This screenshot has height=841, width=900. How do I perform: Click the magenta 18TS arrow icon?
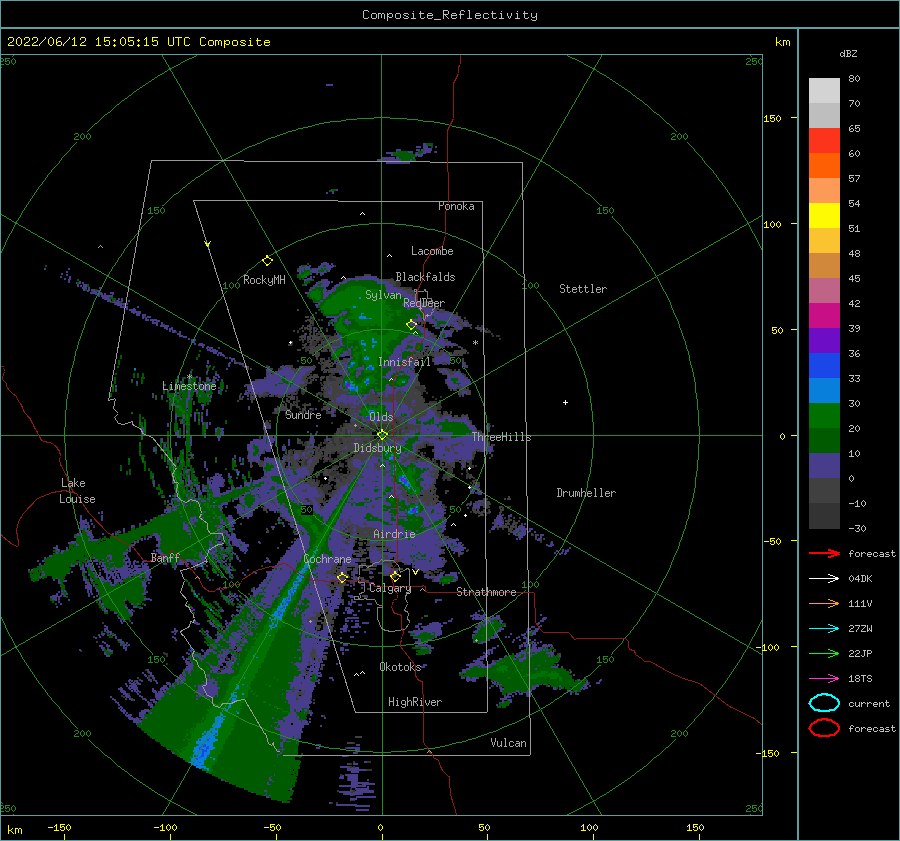(x=824, y=679)
